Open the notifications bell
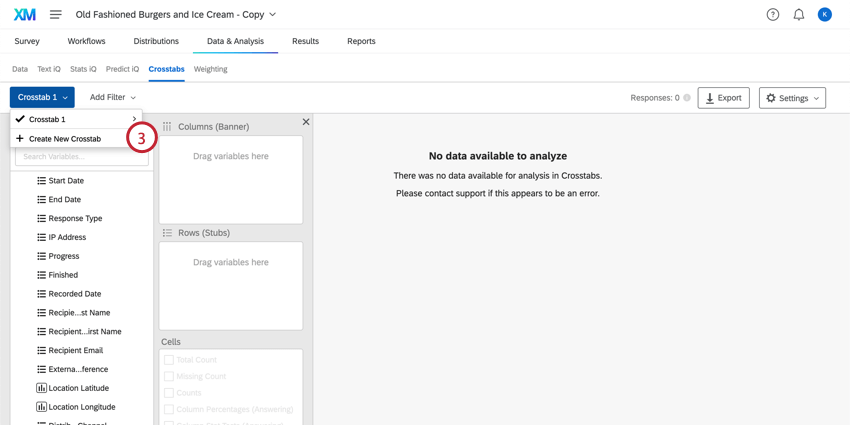Screen dimensions: 850x425 click(x=799, y=15)
